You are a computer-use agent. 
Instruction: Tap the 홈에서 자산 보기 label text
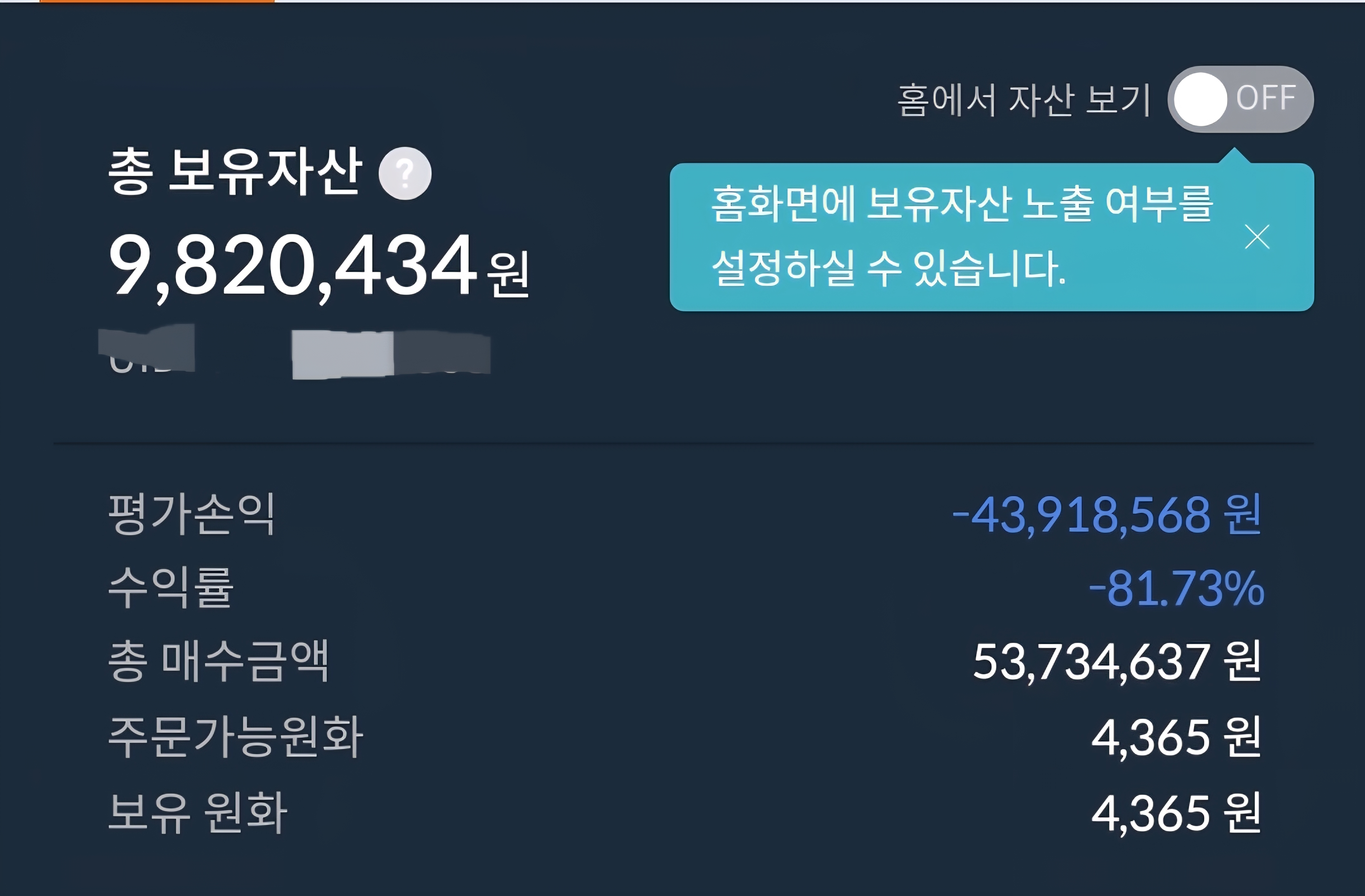pos(1024,100)
